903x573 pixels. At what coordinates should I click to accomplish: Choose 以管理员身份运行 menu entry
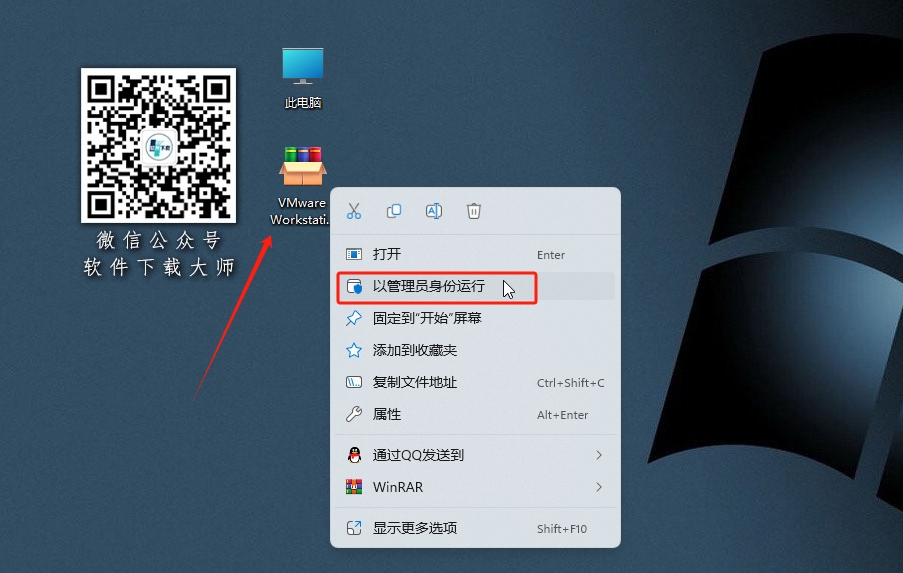coord(475,286)
